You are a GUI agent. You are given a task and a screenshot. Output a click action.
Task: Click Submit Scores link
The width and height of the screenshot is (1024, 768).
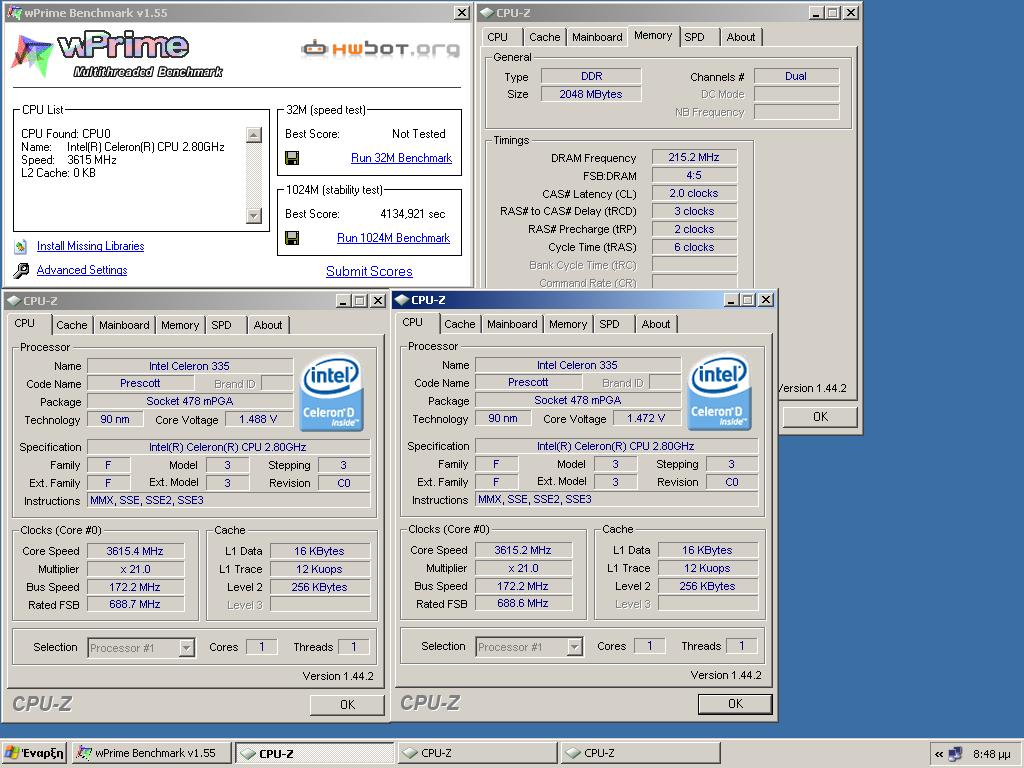[x=369, y=271]
